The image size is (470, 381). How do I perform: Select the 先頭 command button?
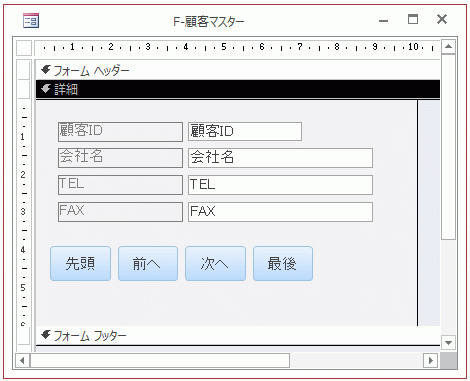tap(80, 264)
